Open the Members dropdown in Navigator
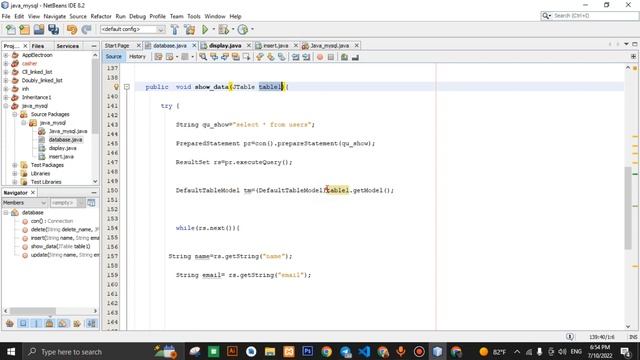The width and height of the screenshot is (640, 360). (x=24, y=203)
